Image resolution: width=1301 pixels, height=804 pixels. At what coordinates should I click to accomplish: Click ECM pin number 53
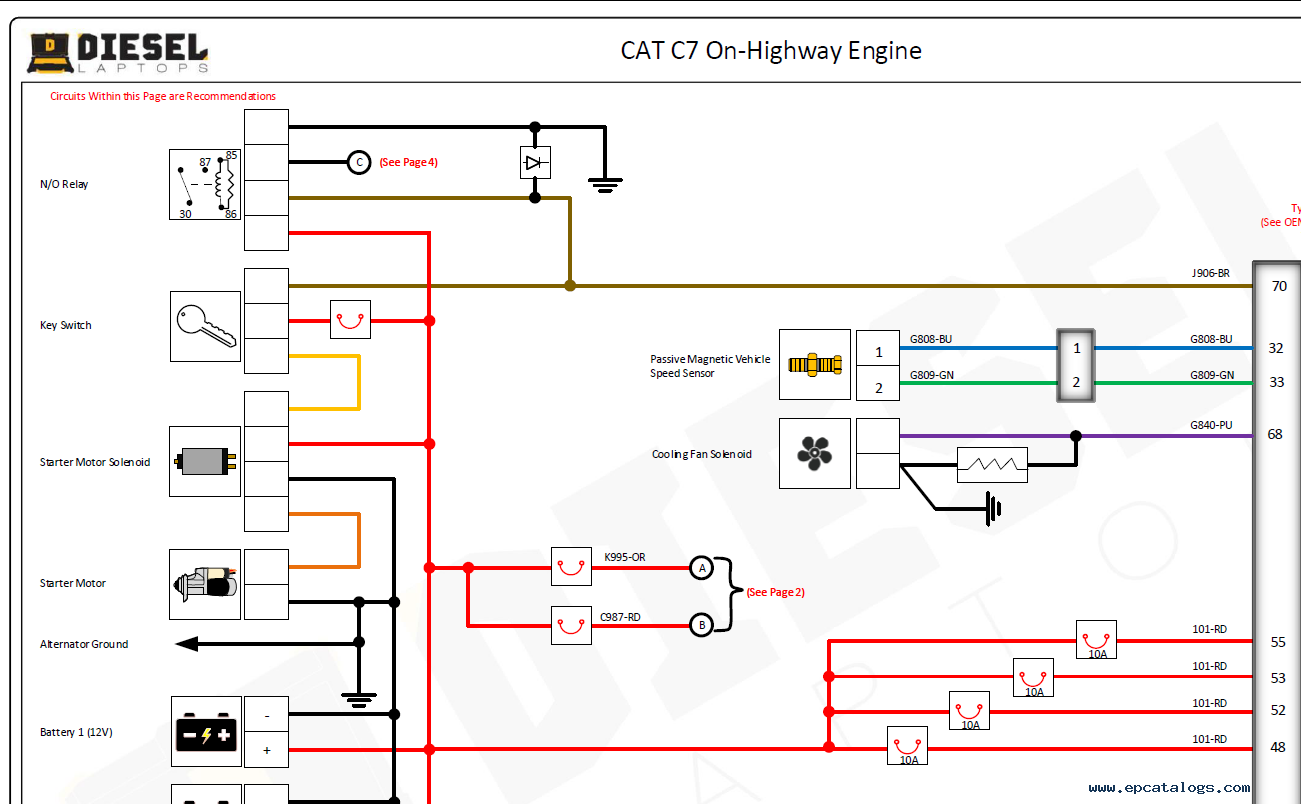[x=1278, y=678]
